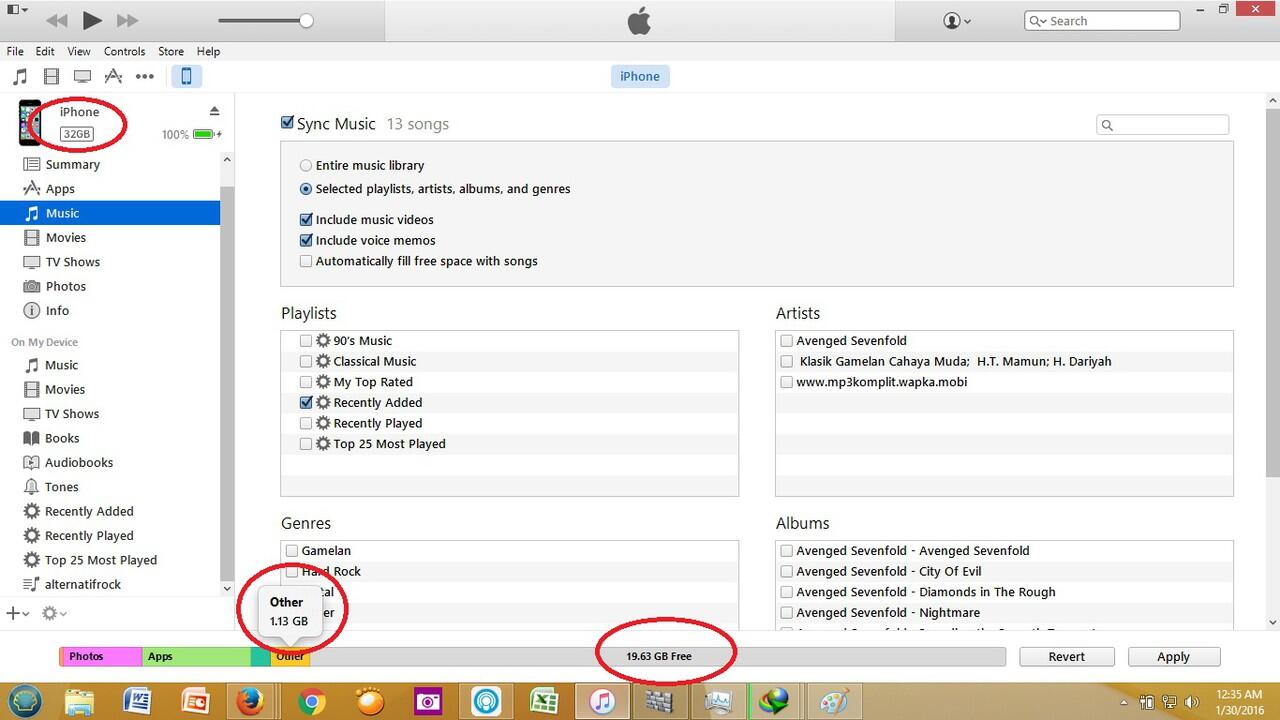Screen dimensions: 1280x720
Task: Open the Apps library icon in toolbar
Action: click(x=113, y=76)
